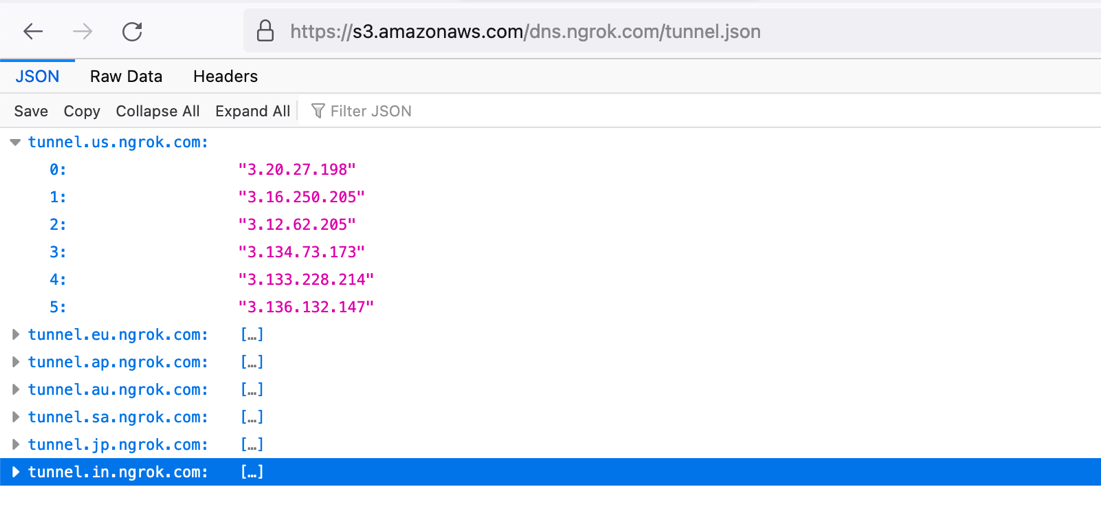Switch to the Raw Data tab
1101x505 pixels.
(x=126, y=76)
